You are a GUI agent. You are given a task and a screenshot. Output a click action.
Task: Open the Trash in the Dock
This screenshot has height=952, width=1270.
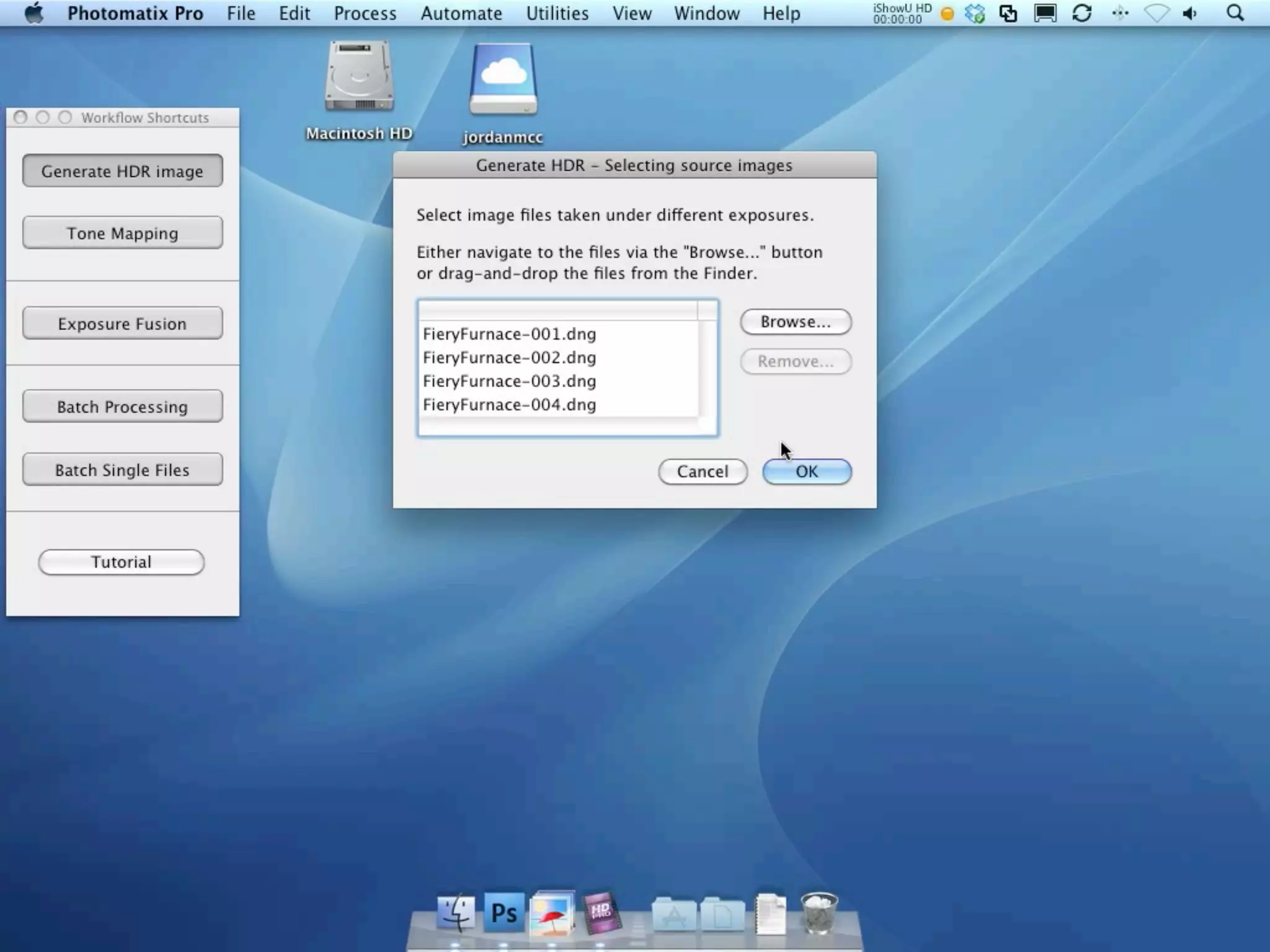(x=819, y=913)
